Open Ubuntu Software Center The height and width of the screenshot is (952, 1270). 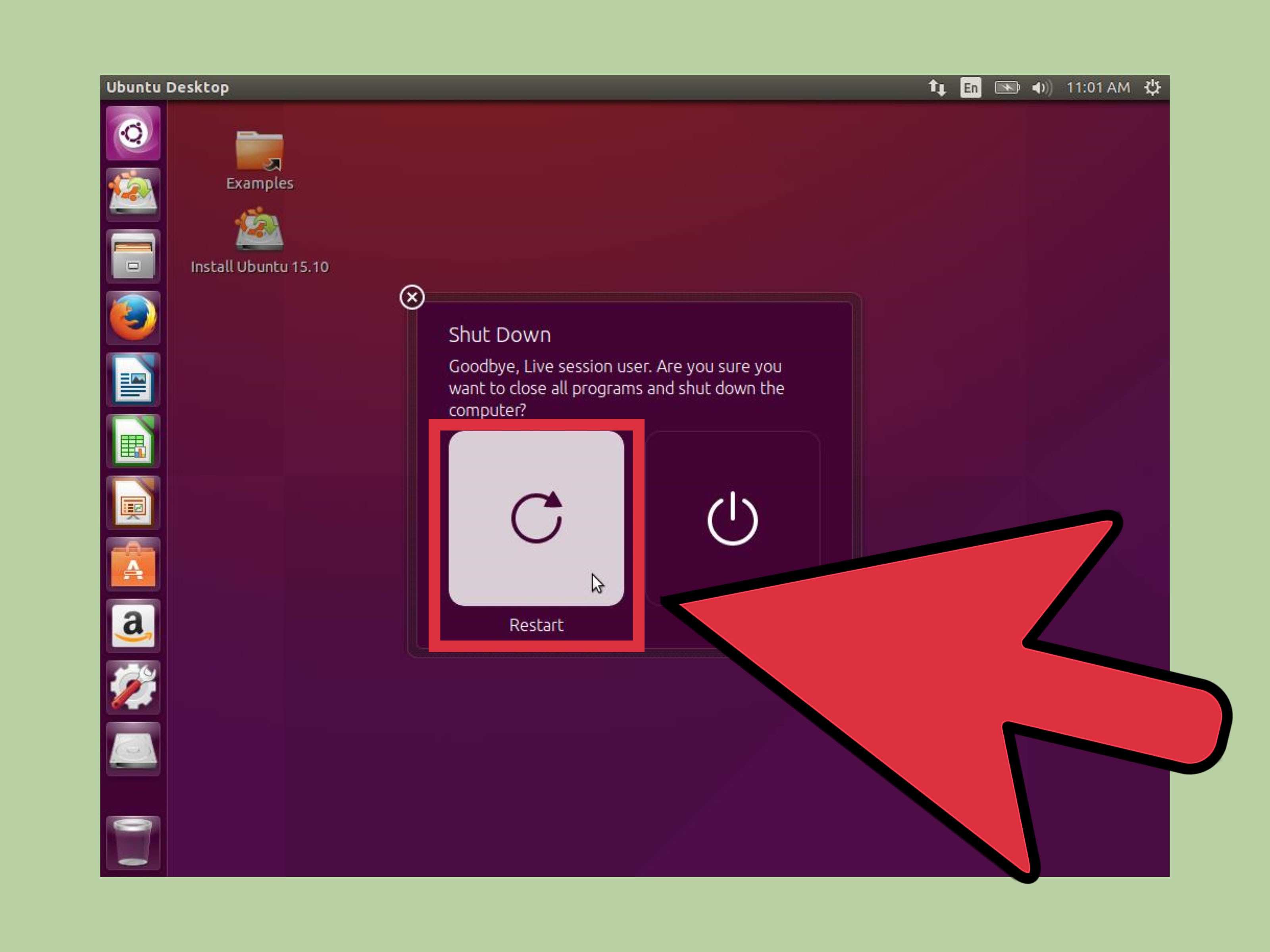(x=133, y=565)
